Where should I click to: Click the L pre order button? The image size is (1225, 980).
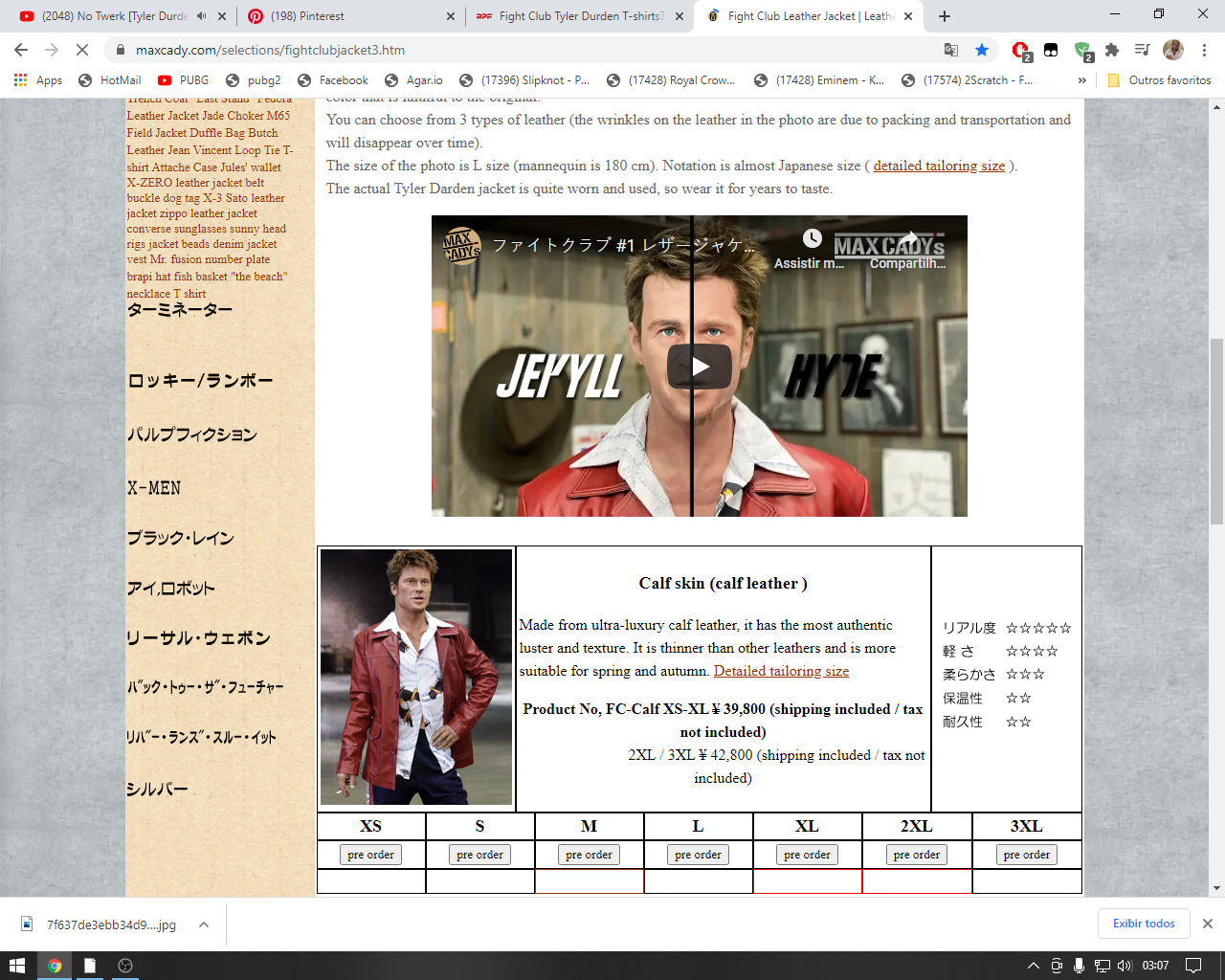click(x=698, y=855)
